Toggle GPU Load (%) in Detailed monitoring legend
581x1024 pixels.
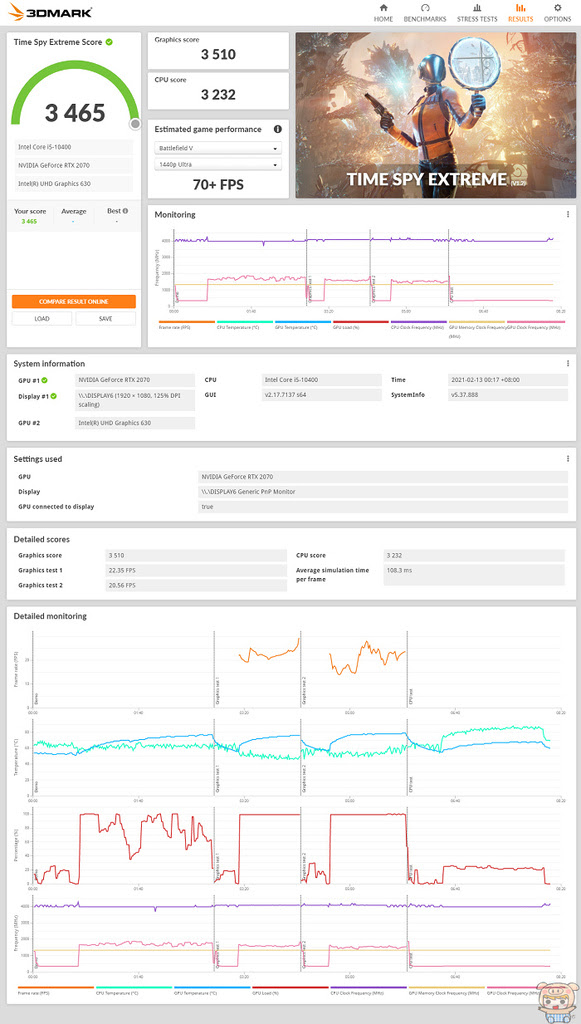(290, 991)
